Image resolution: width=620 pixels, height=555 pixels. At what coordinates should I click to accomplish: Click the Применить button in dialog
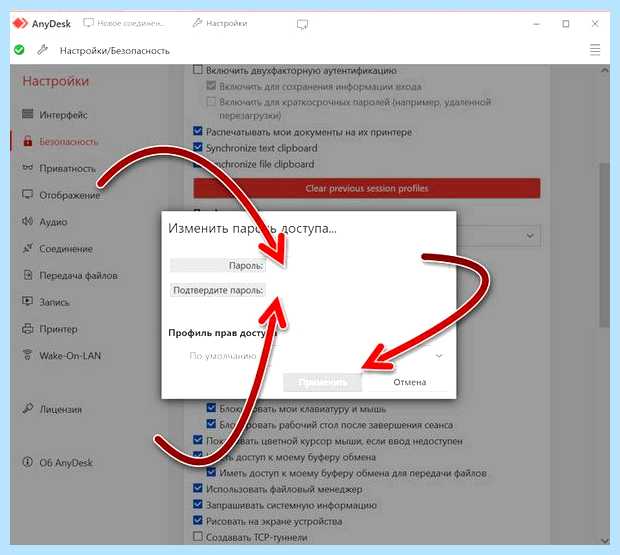coord(322,382)
